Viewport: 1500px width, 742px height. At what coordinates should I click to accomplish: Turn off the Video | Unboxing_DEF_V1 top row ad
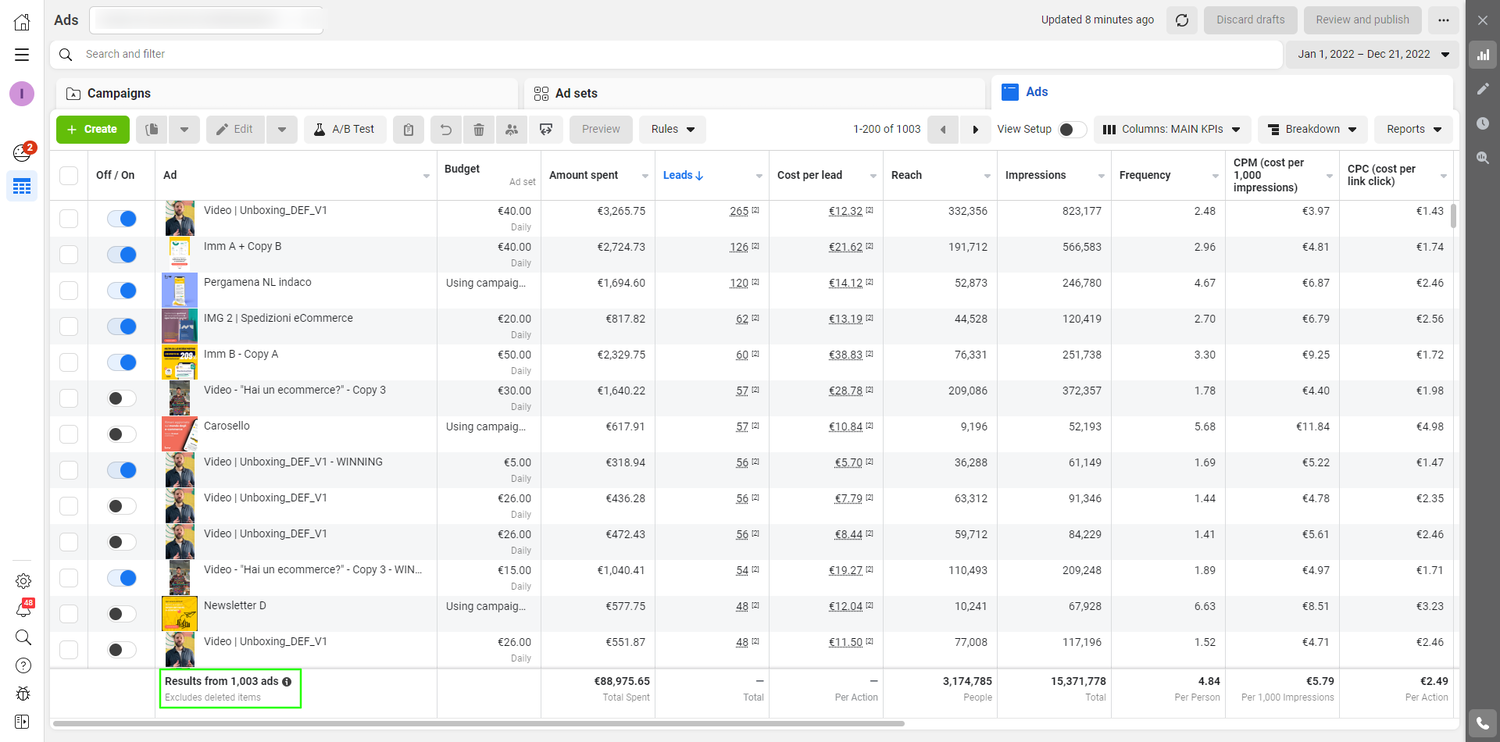[x=122, y=219]
